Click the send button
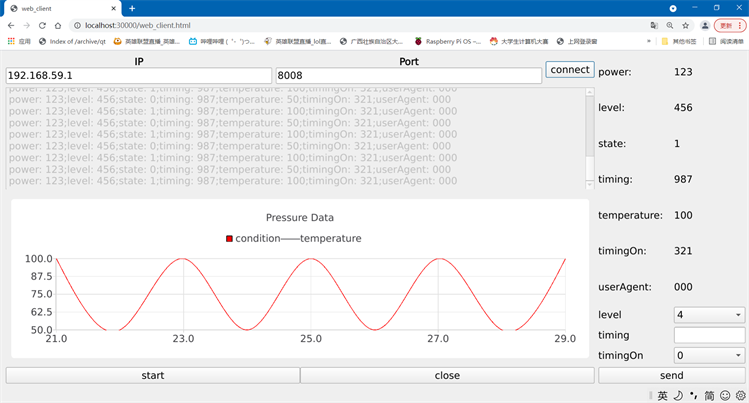 point(672,375)
